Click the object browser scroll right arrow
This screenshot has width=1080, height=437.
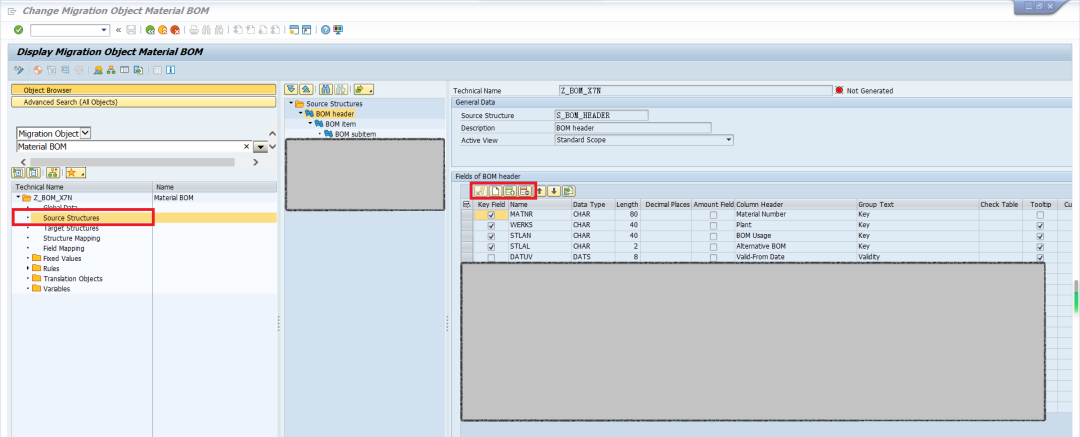(x=256, y=162)
